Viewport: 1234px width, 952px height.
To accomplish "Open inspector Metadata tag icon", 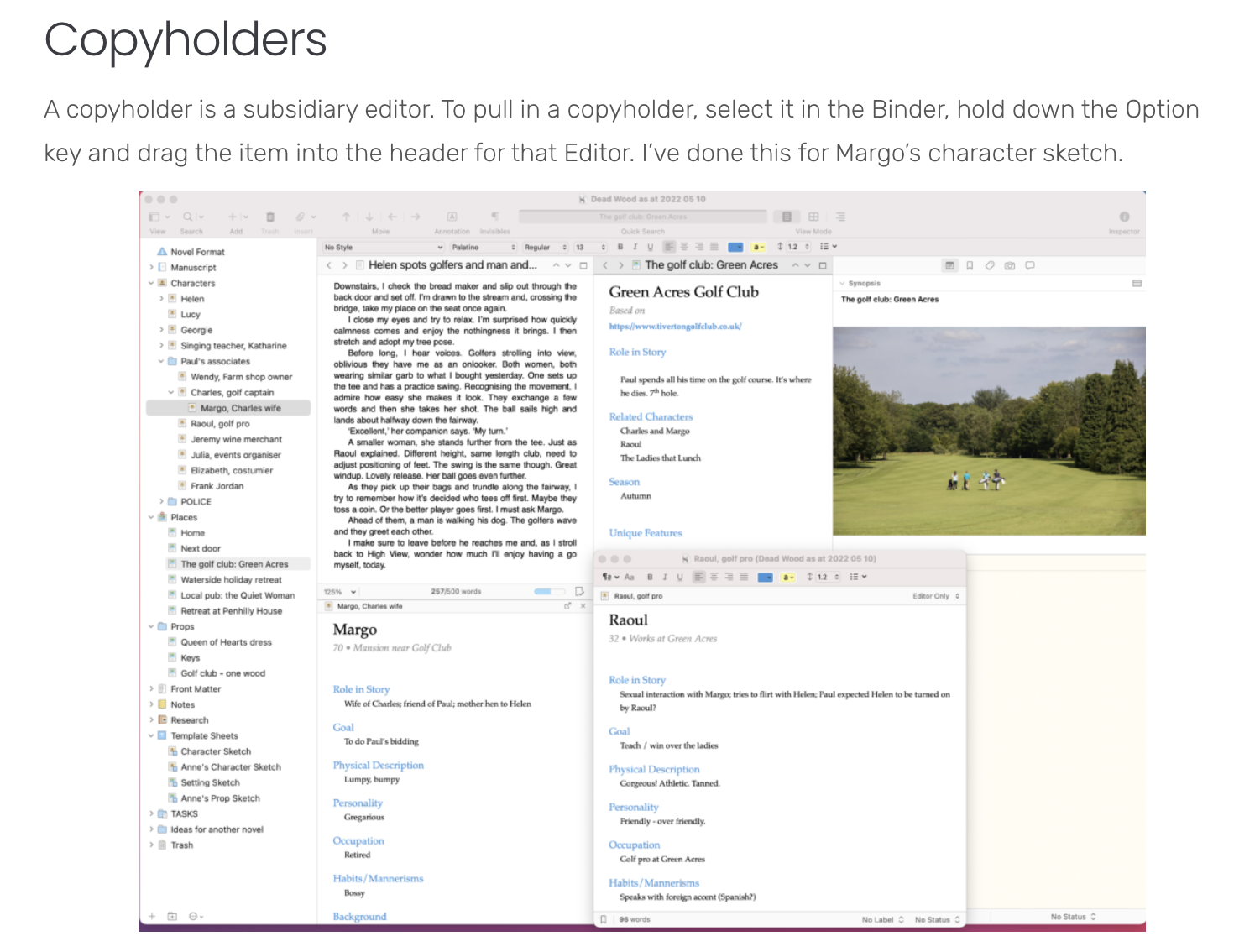I will (990, 265).
